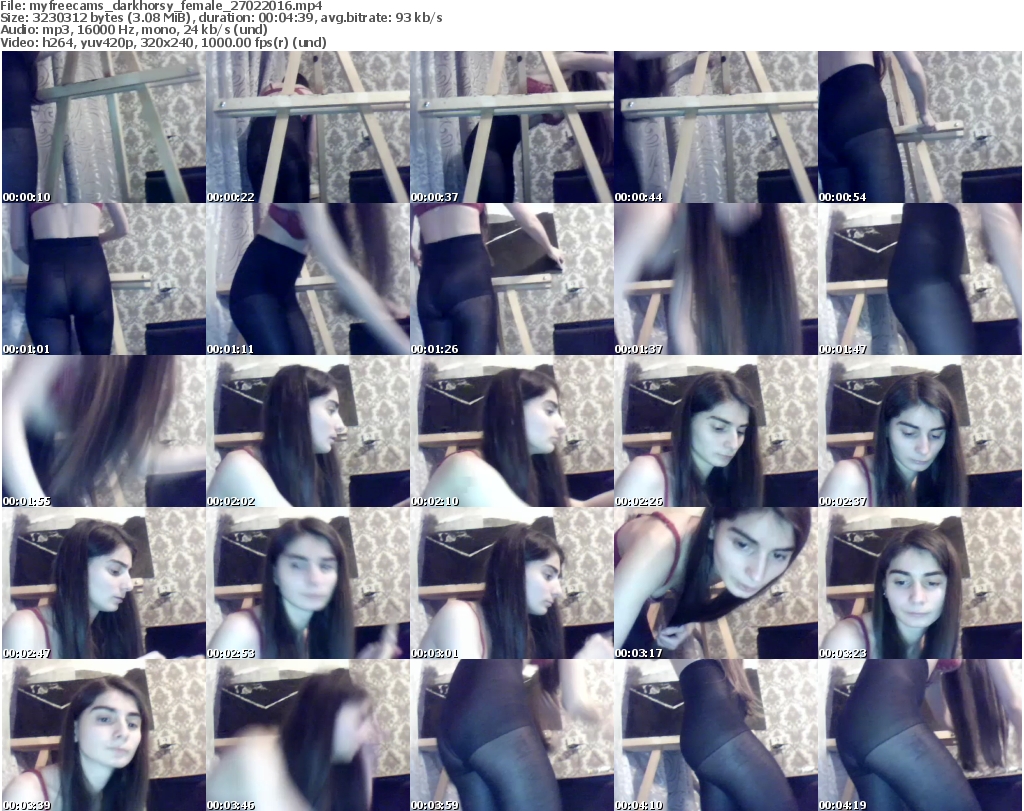Screen dimensions: 1024x811
Task: Open the thumbnail marked 00:00:37
Action: [x=511, y=128]
